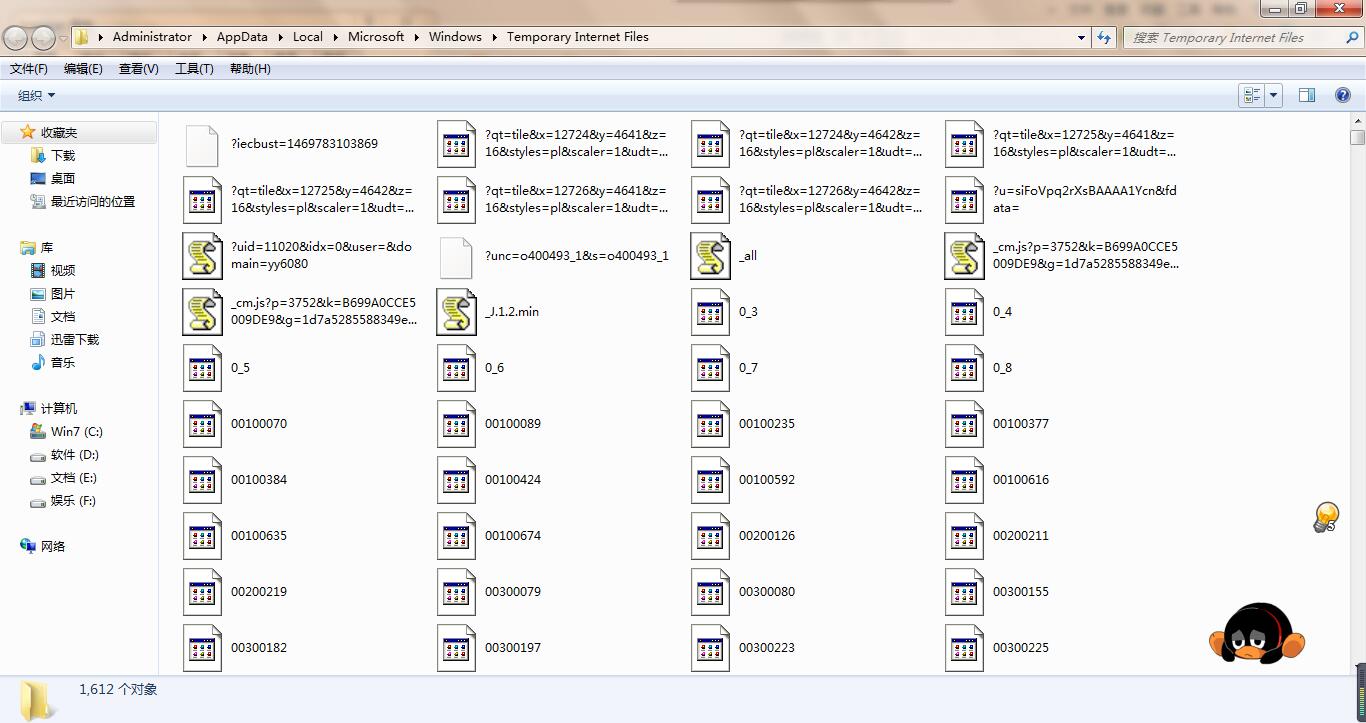Click the yellow lightbulb floating icon
This screenshot has width=1366, height=723.
click(1325, 517)
